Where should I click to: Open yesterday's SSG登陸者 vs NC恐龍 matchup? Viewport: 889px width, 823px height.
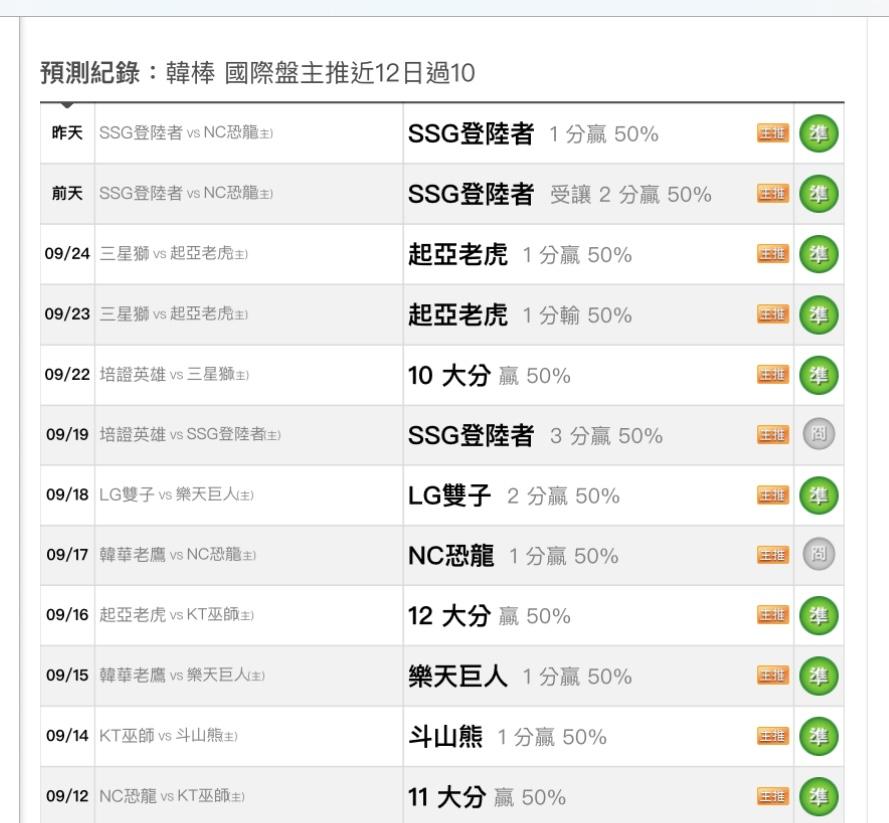[186, 133]
